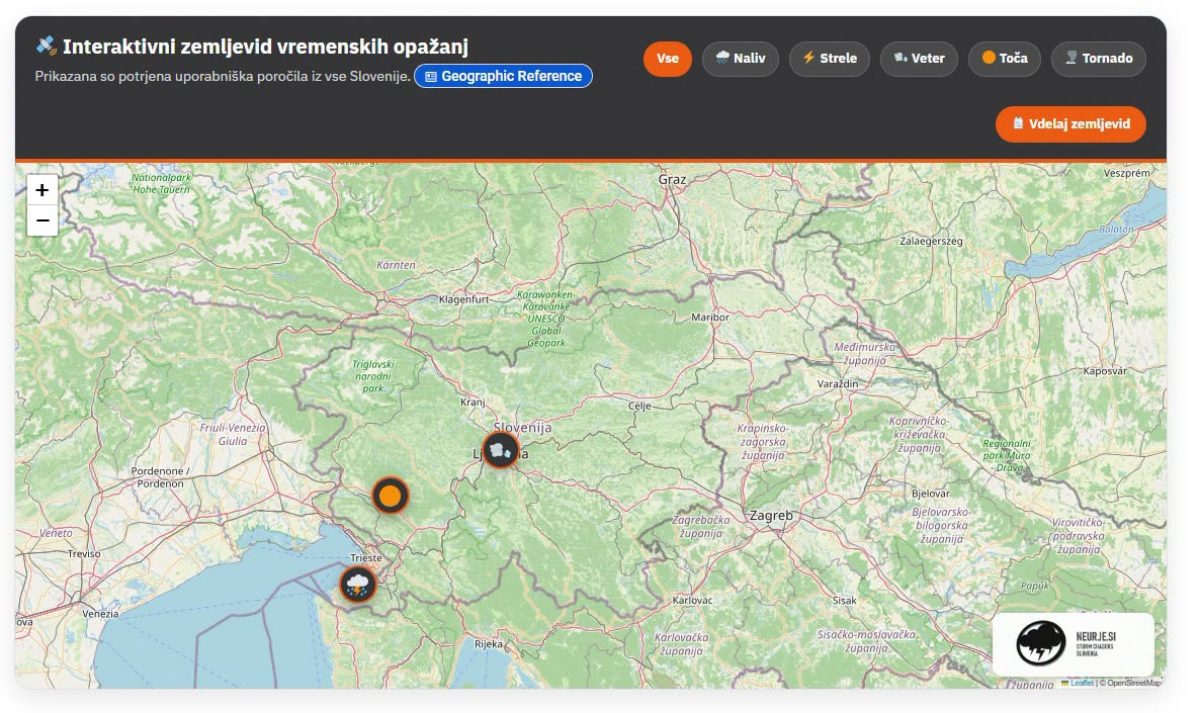Filter map by Naliv reports
The image size is (1200, 713).
coord(740,58)
